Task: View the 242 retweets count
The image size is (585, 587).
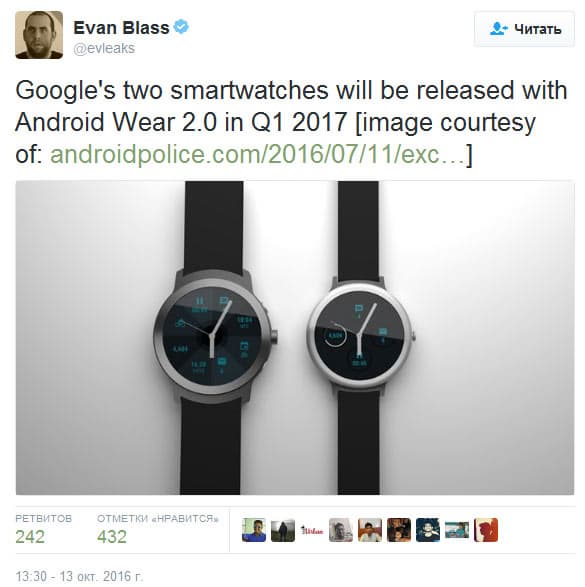Action: tap(30, 536)
